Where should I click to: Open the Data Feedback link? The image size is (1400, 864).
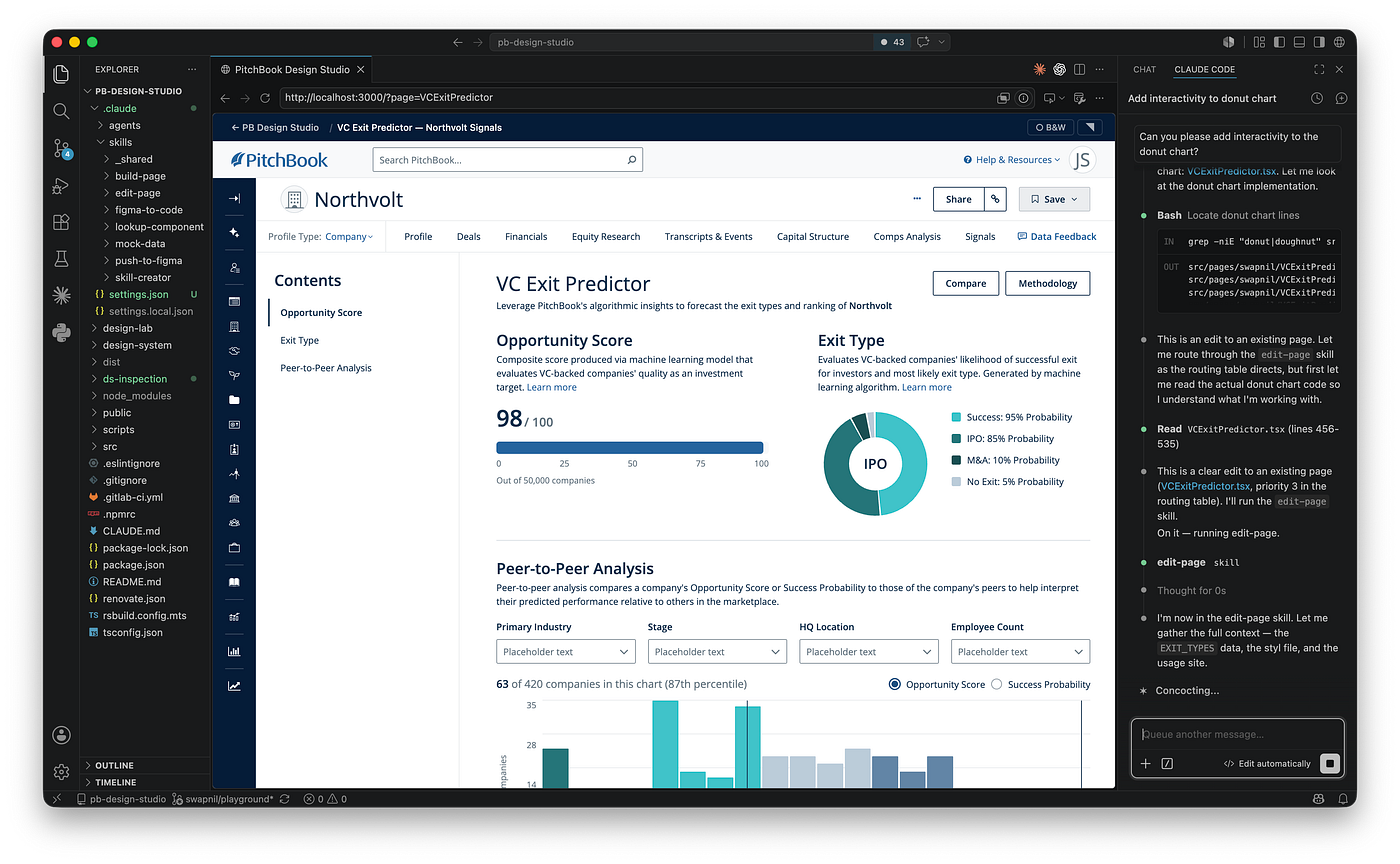point(1057,237)
